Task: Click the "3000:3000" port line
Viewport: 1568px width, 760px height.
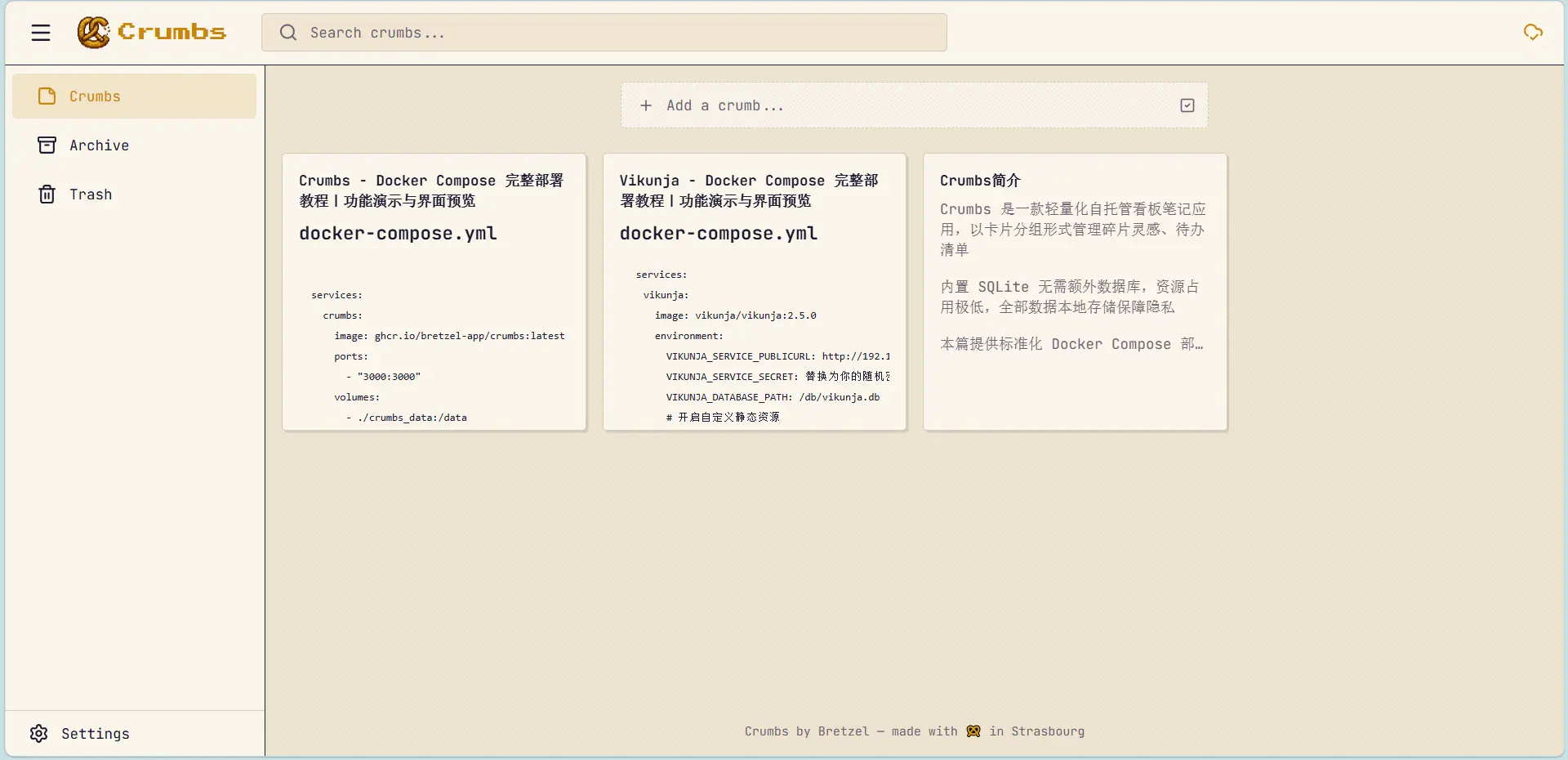Action: pos(383,377)
